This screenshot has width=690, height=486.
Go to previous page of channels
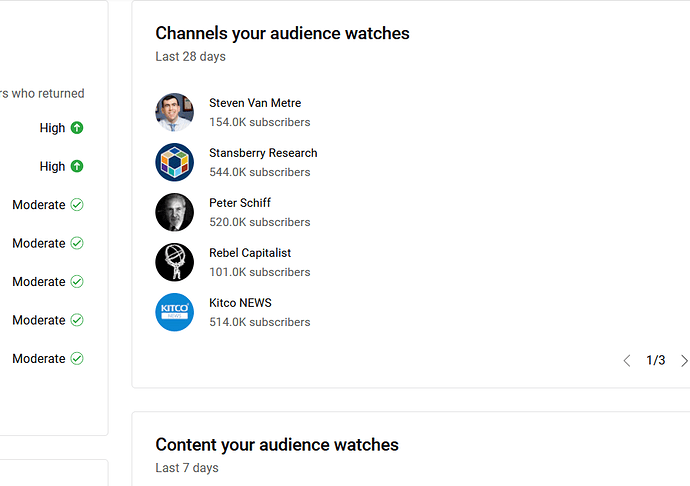(x=627, y=361)
